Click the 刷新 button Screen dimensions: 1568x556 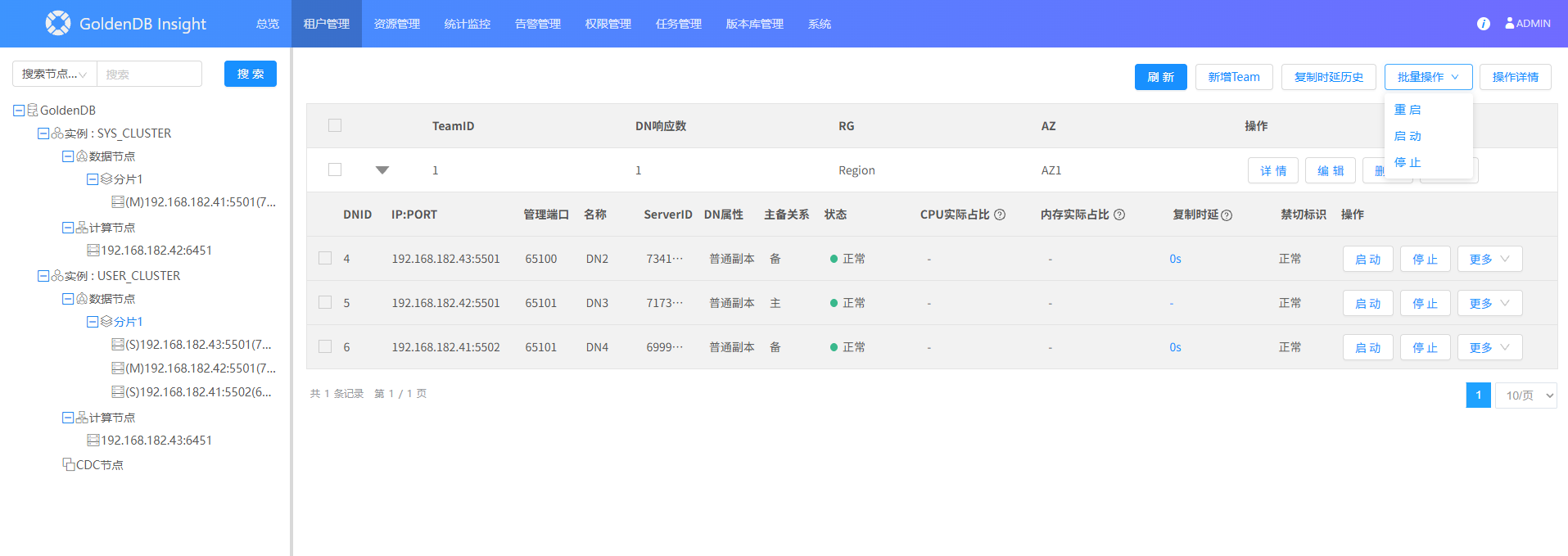point(1160,77)
